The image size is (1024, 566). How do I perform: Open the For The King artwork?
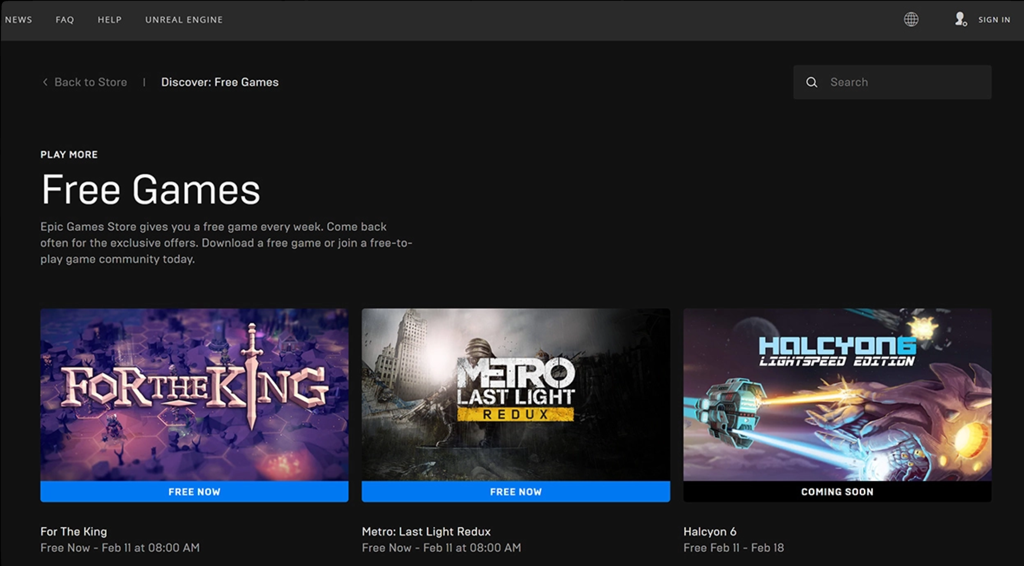[195, 395]
